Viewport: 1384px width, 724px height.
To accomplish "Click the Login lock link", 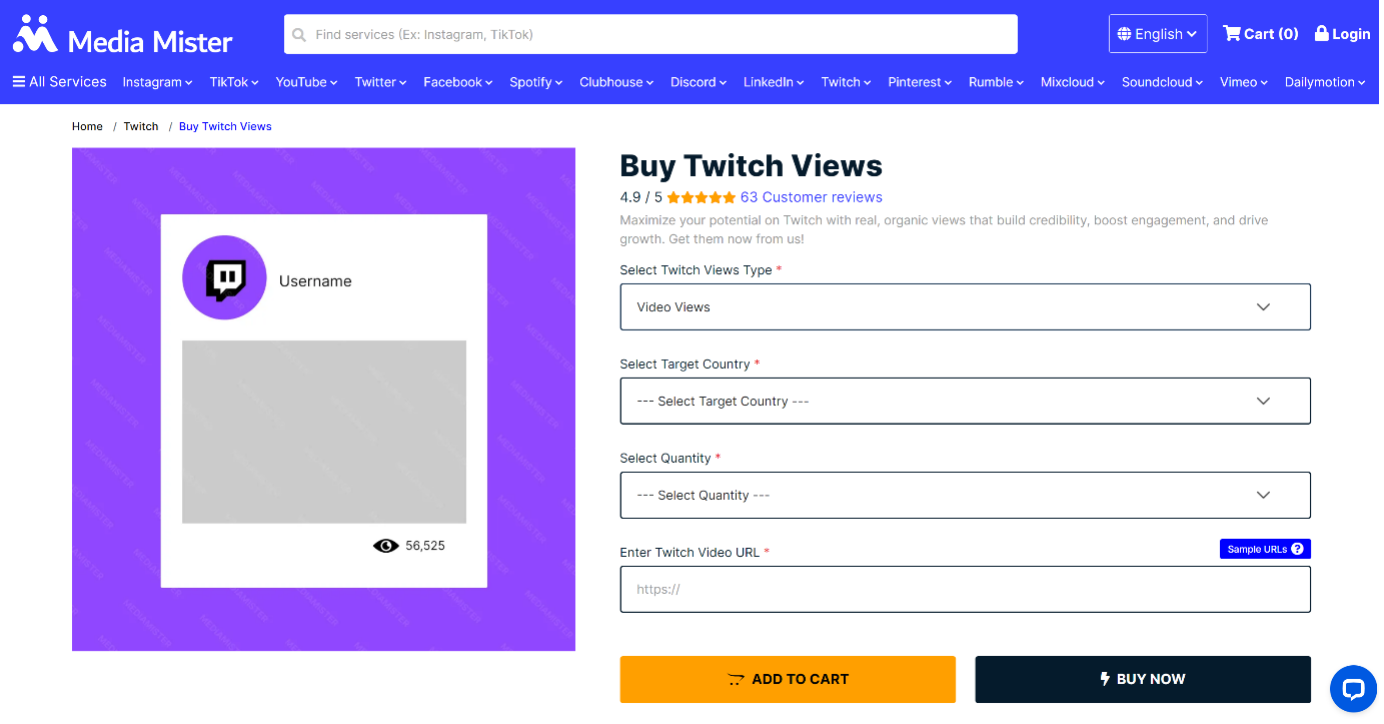I will (x=1342, y=34).
